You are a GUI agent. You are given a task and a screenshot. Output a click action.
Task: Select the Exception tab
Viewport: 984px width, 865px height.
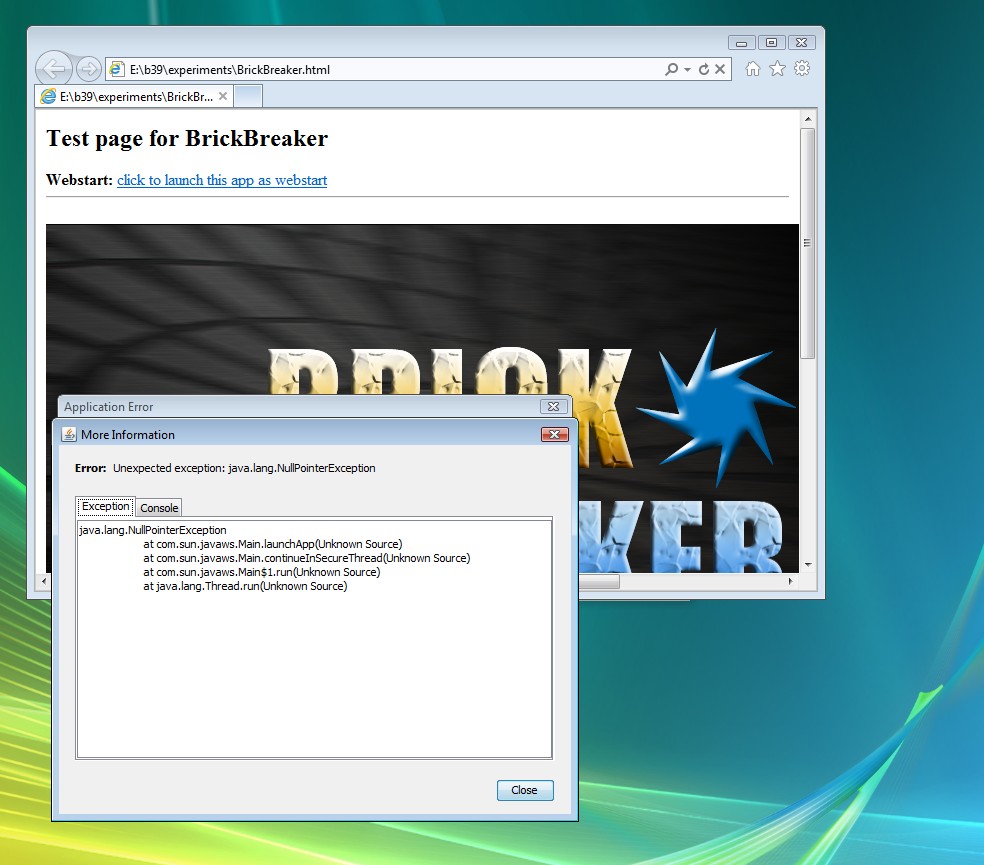coord(106,507)
